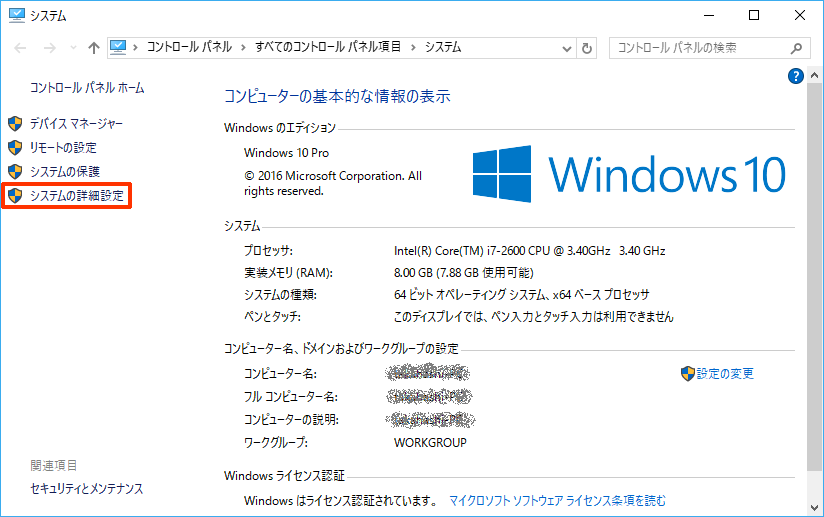Click the computer icon in address bar
Screen dimensions: 824x517
pyautogui.click(x=118, y=48)
